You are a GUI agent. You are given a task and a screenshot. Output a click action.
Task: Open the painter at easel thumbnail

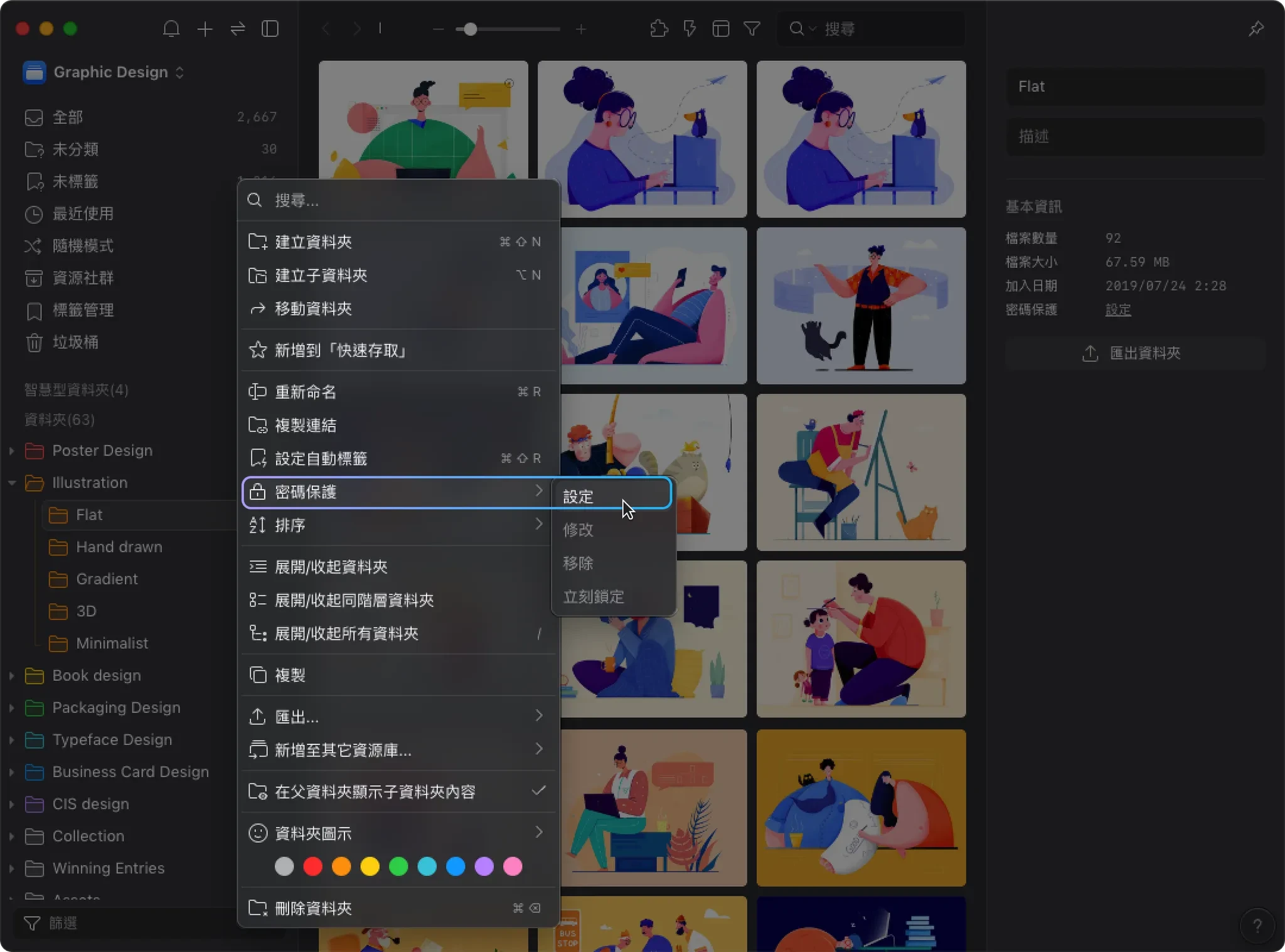click(861, 472)
